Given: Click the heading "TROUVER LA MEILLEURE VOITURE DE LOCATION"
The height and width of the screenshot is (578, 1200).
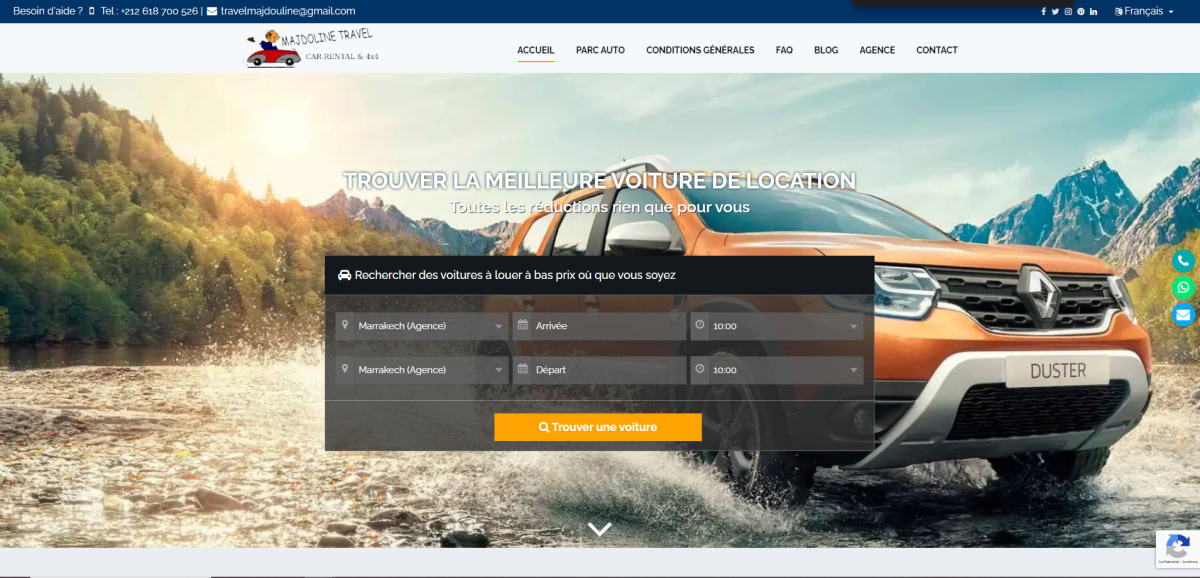Looking at the screenshot, I should coord(600,181).
